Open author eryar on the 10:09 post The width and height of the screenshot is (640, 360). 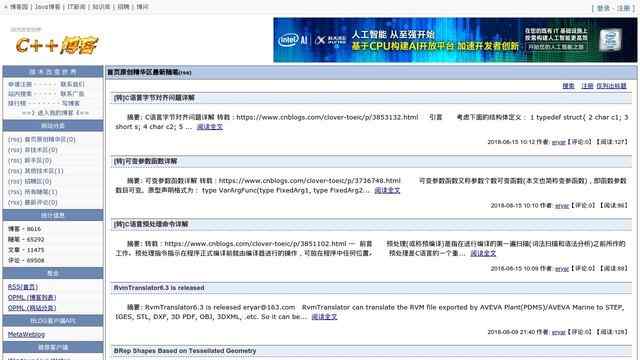[x=562, y=269]
